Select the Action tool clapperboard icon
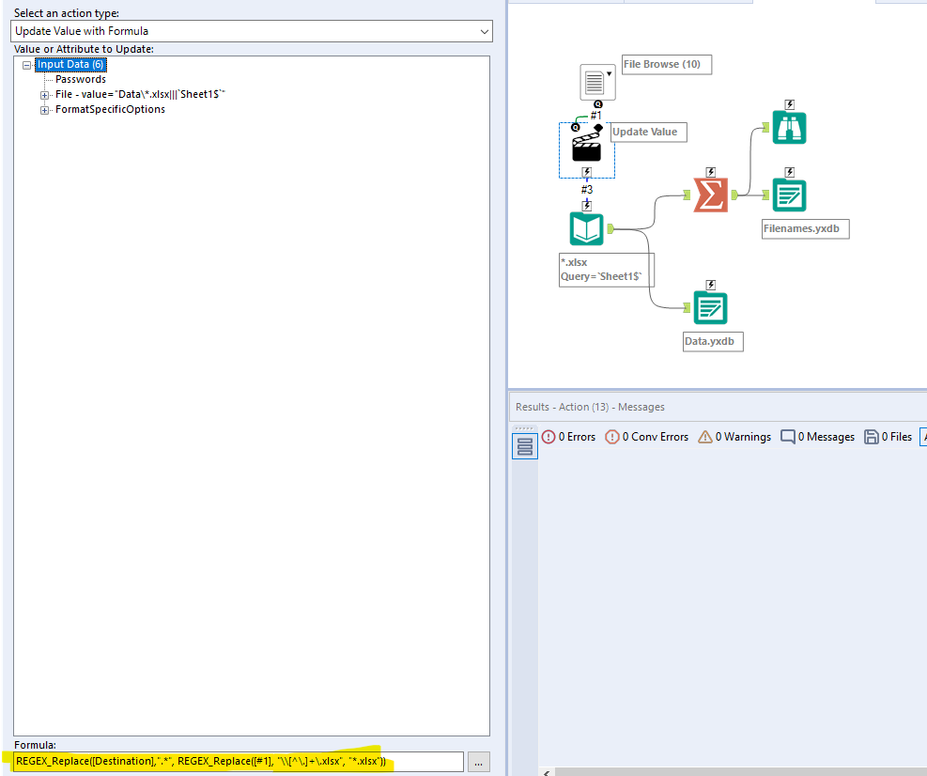 [586, 148]
